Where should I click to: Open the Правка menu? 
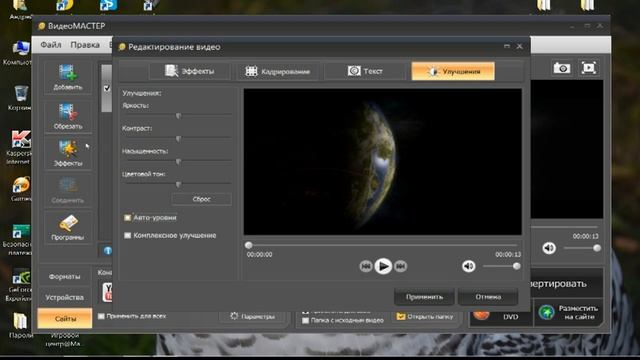(85, 44)
